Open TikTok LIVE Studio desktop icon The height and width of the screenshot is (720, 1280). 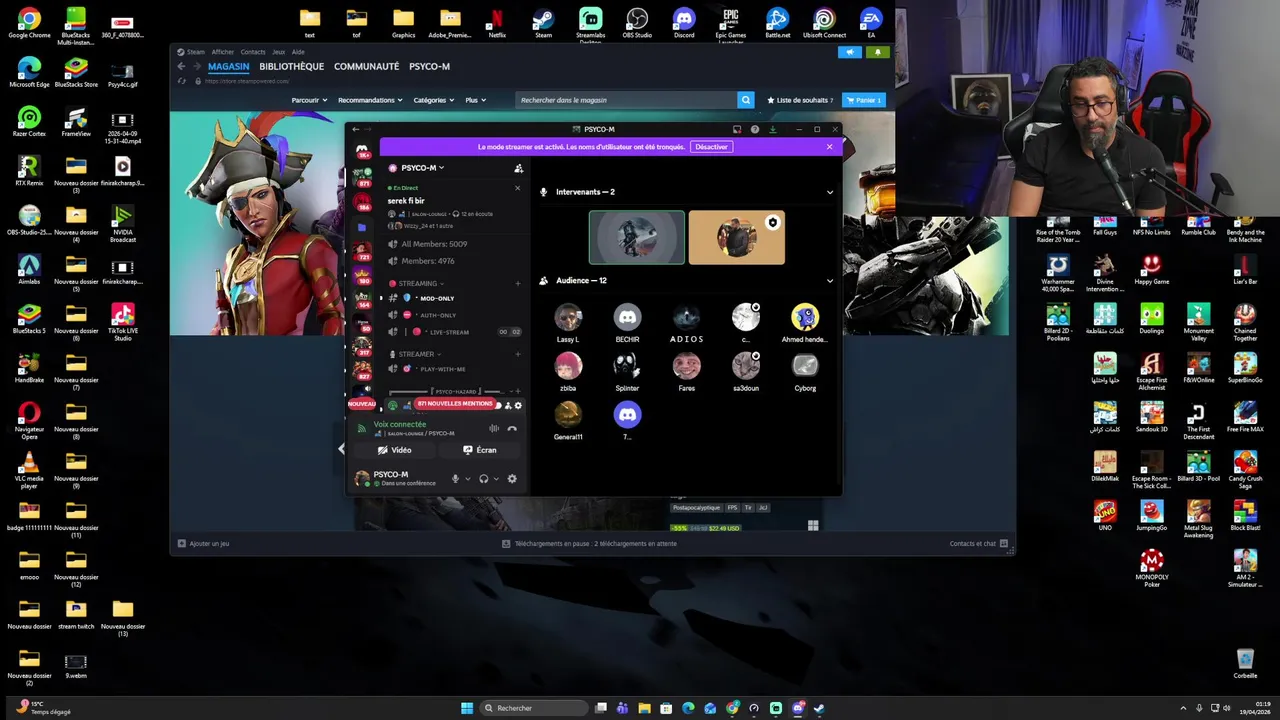coord(123,322)
